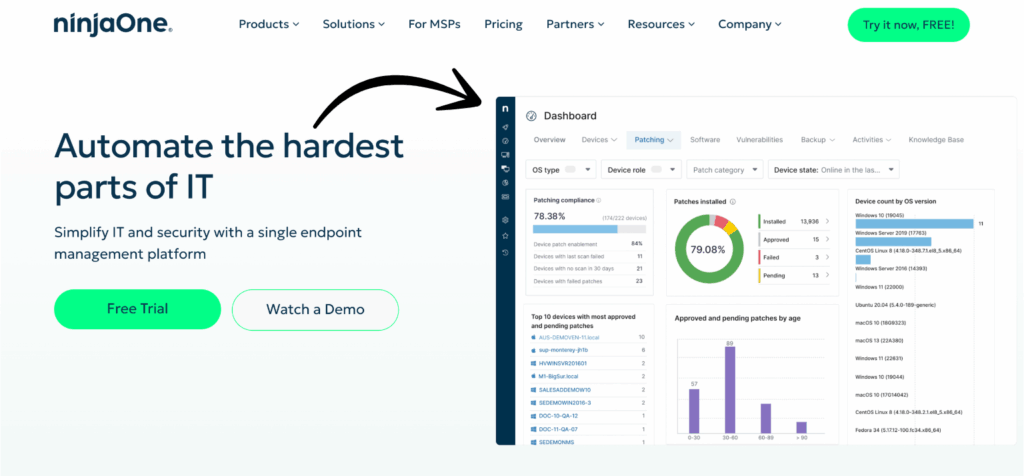Click the info icon next to Patches installed

(733, 201)
